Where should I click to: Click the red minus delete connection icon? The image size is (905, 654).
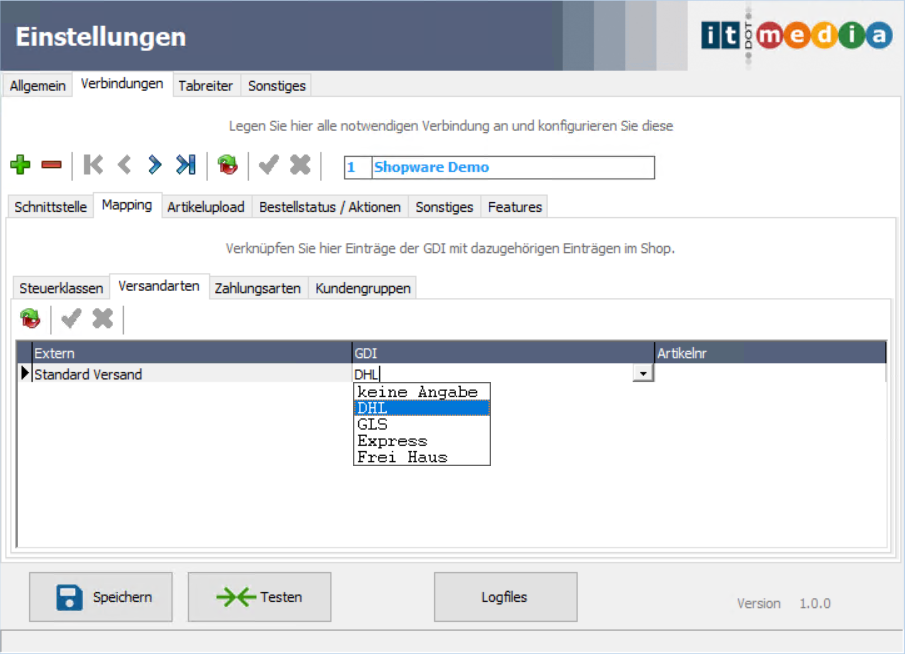(x=51, y=165)
